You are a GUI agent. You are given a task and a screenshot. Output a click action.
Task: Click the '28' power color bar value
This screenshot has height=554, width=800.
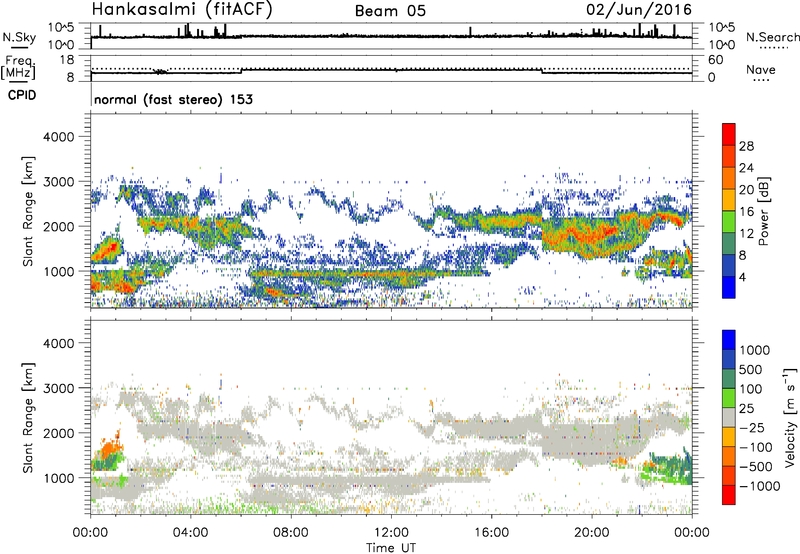coord(746,146)
